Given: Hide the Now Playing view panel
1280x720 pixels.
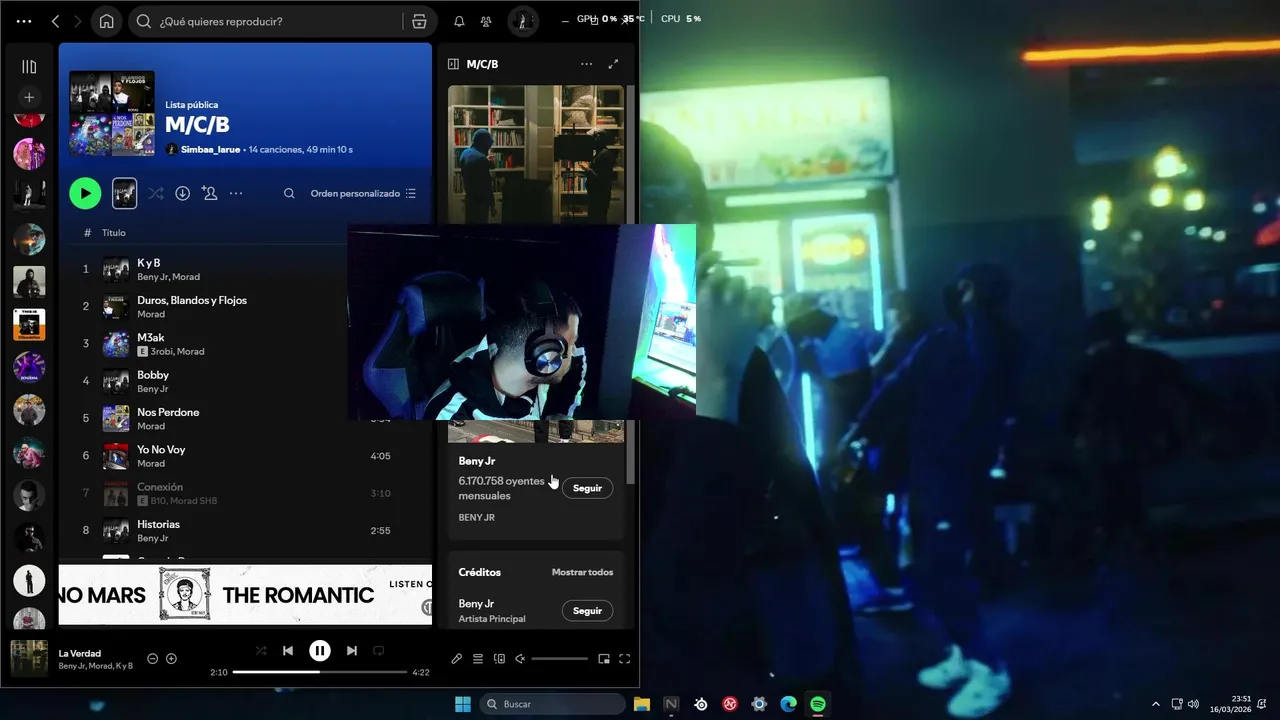Looking at the screenshot, I should pos(453,64).
